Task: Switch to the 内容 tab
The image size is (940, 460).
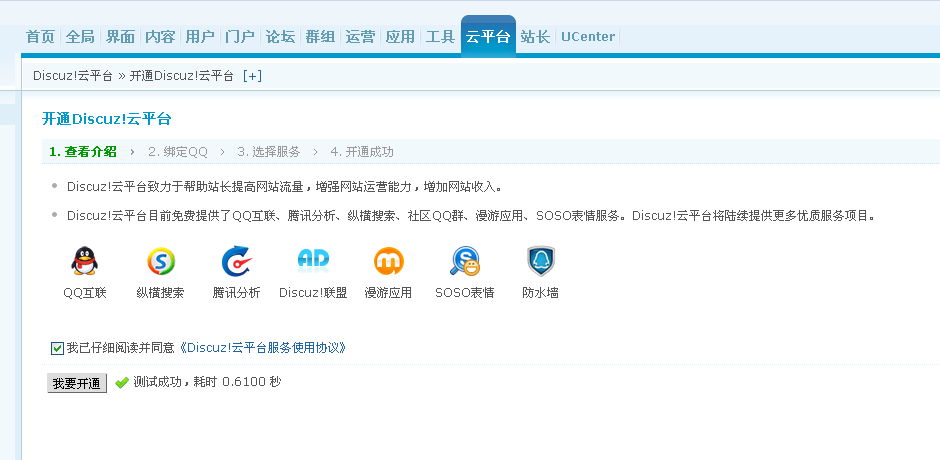Action: (x=160, y=37)
